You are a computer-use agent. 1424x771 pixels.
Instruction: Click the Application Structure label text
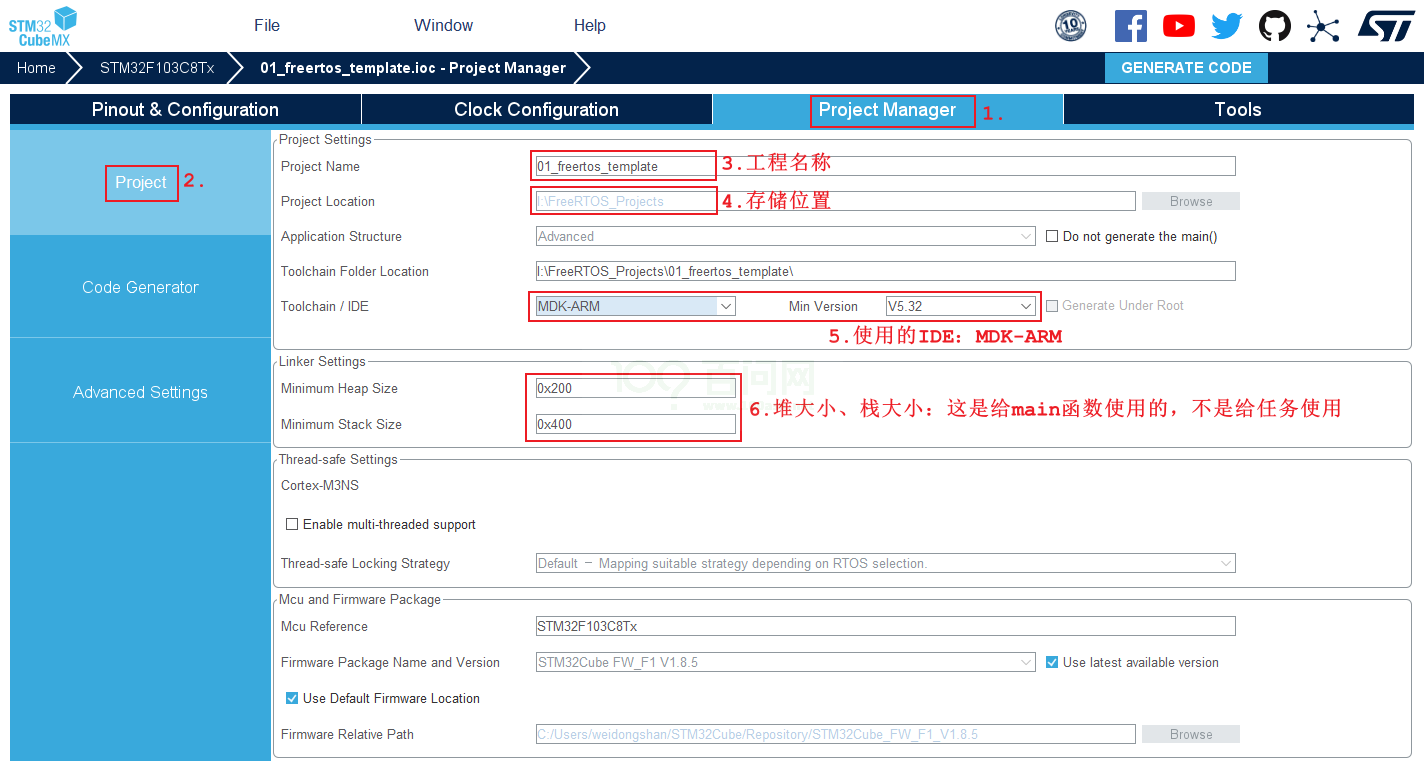click(x=341, y=236)
